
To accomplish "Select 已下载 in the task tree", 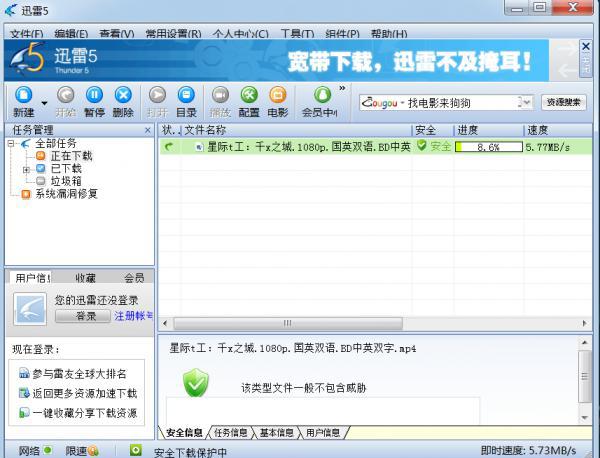I will 66,168.
